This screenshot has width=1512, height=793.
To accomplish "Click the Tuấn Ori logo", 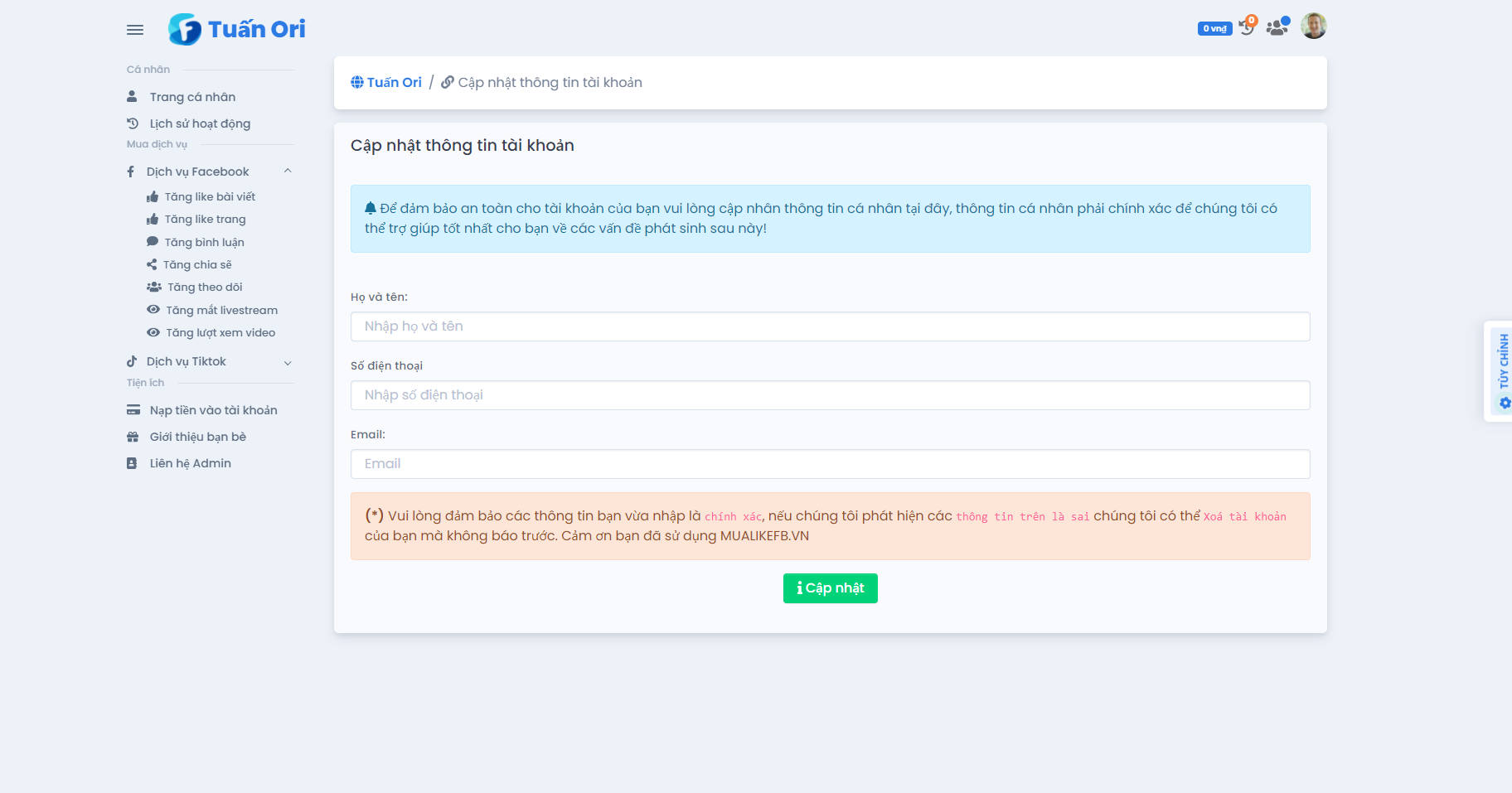I will pyautogui.click(x=237, y=29).
